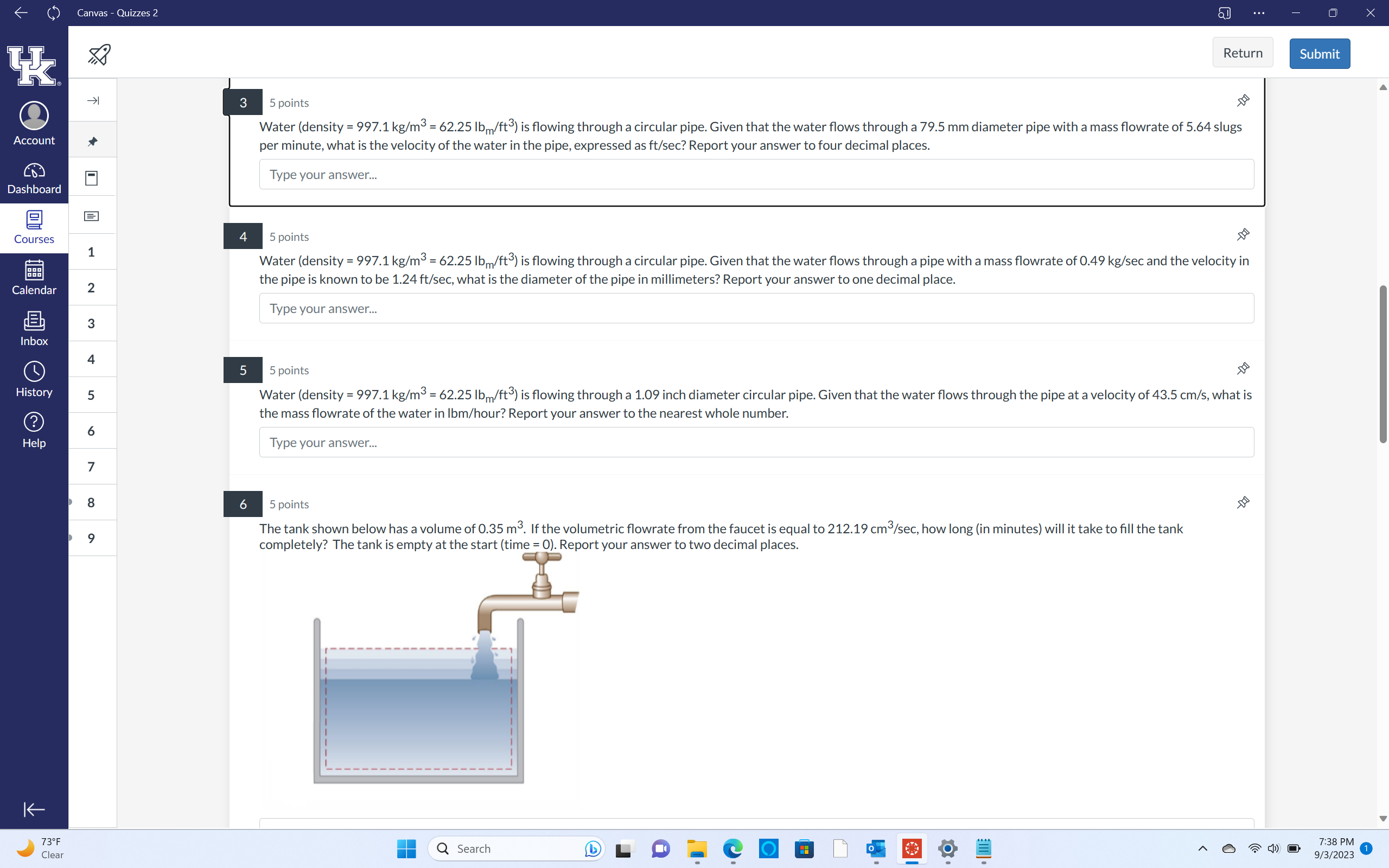The height and width of the screenshot is (868, 1389).
Task: Click question 5 answer input field
Action: 756,442
